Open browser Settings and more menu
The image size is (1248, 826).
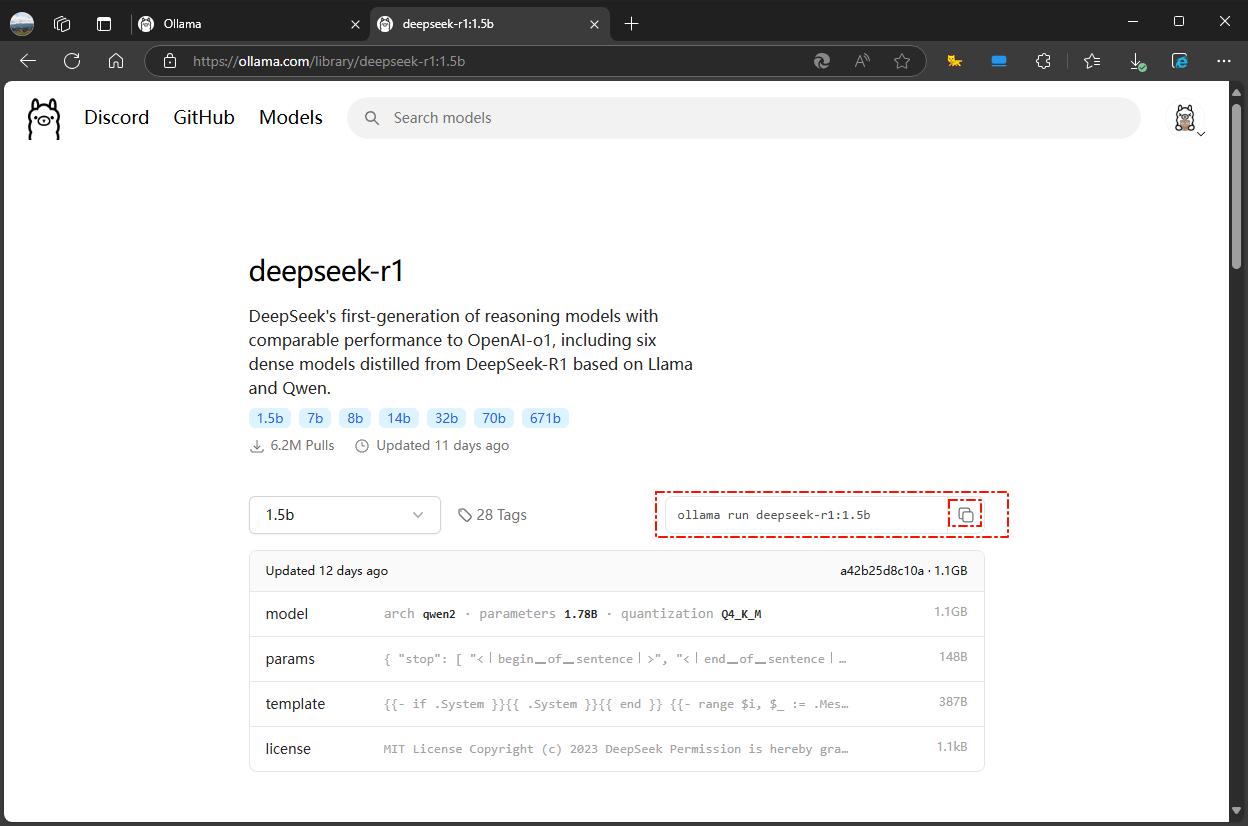coord(1224,61)
